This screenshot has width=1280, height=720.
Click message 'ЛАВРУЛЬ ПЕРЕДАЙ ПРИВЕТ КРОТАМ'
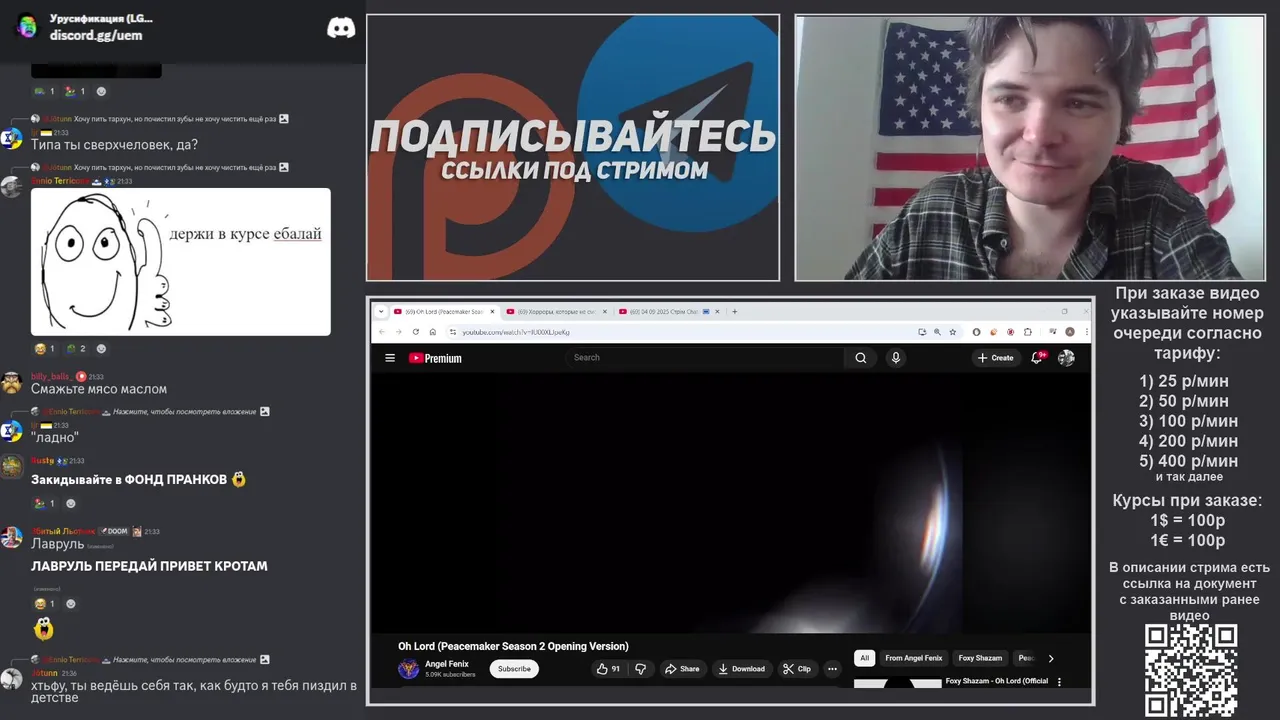149,566
